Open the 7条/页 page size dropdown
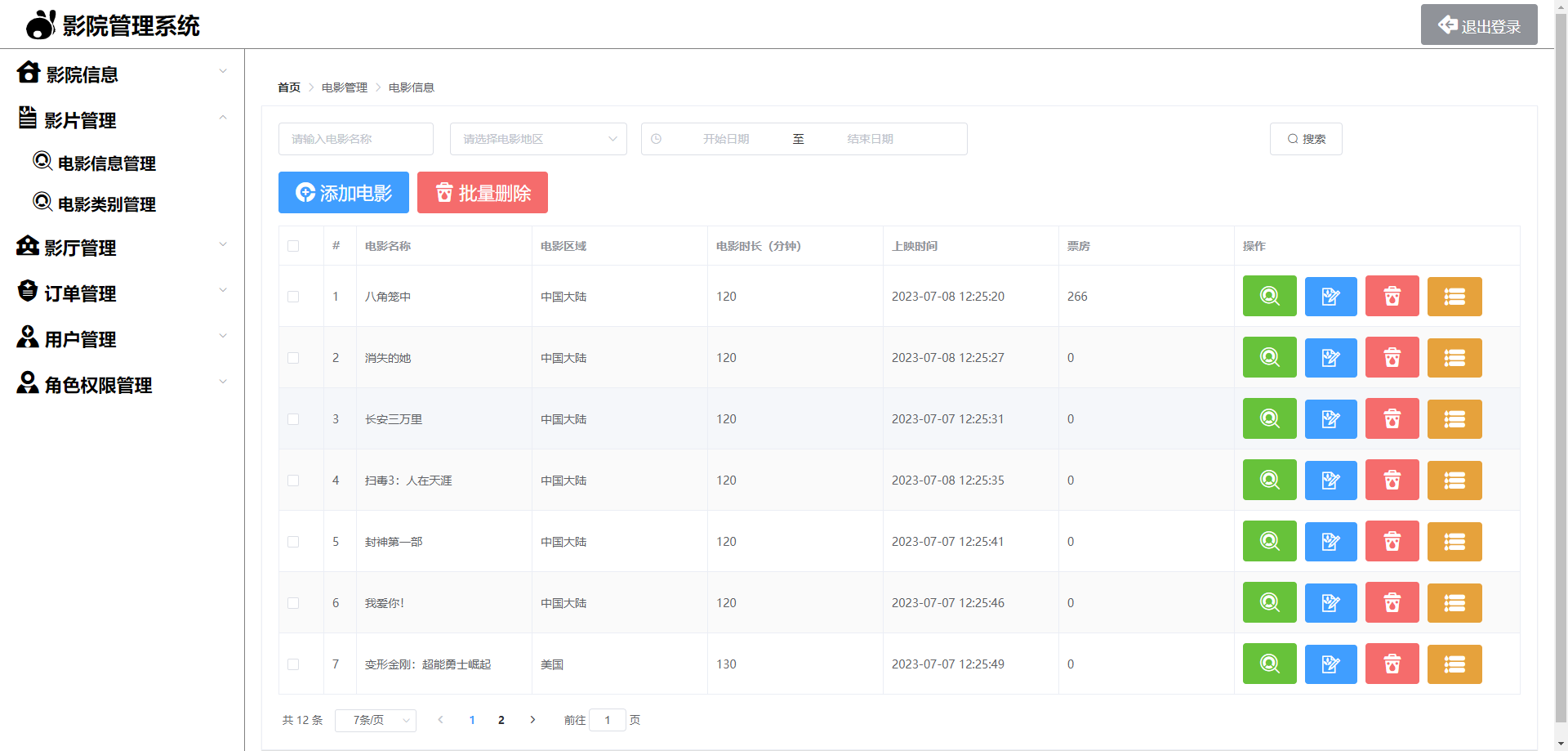This screenshot has height=751, width=1568. 376,720
